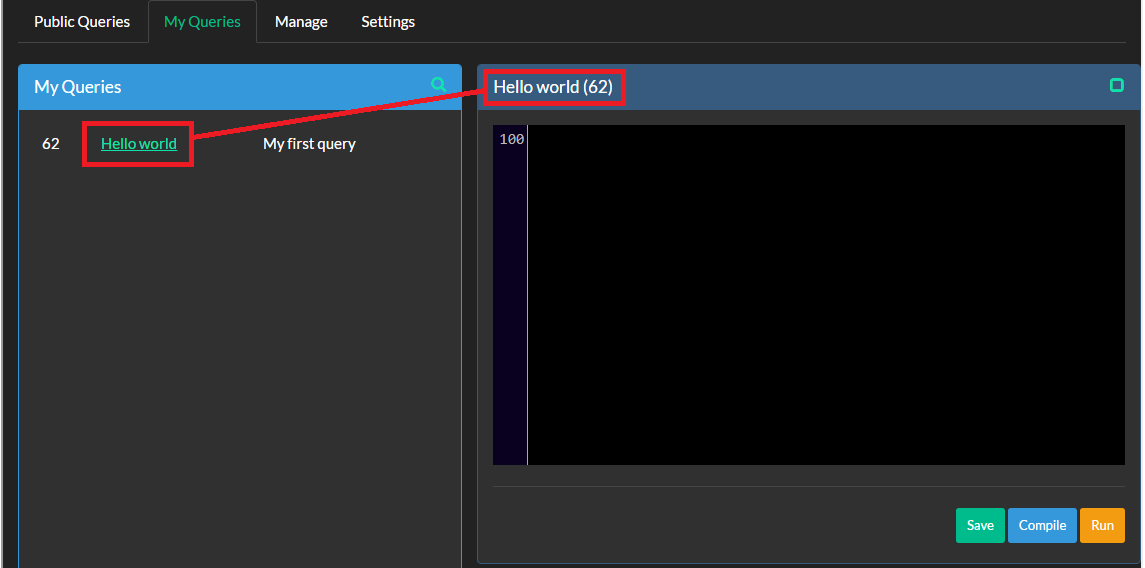Select query ID 62 in list

[x=50, y=144]
